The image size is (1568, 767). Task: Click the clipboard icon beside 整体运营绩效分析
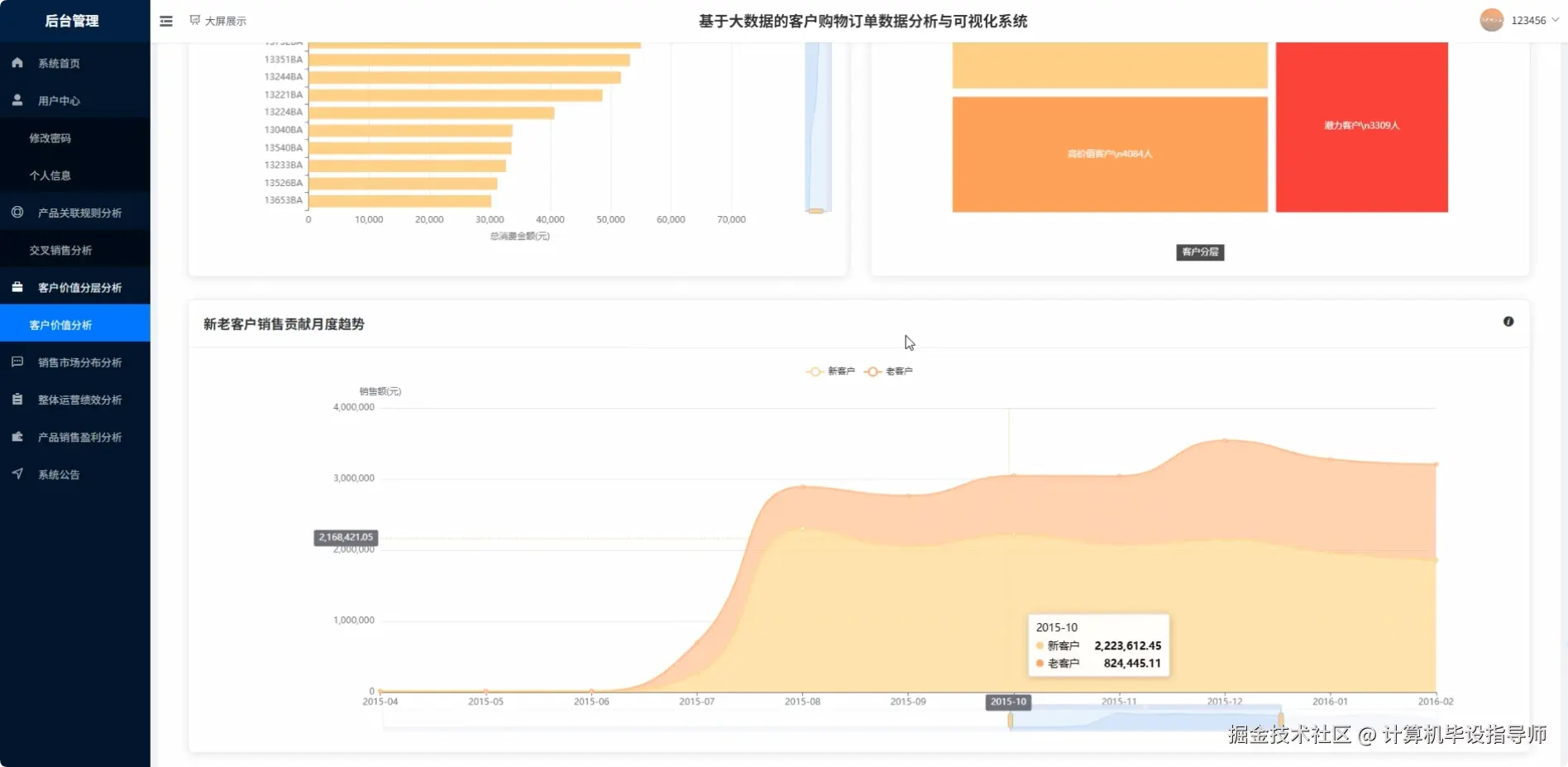pyautogui.click(x=17, y=399)
